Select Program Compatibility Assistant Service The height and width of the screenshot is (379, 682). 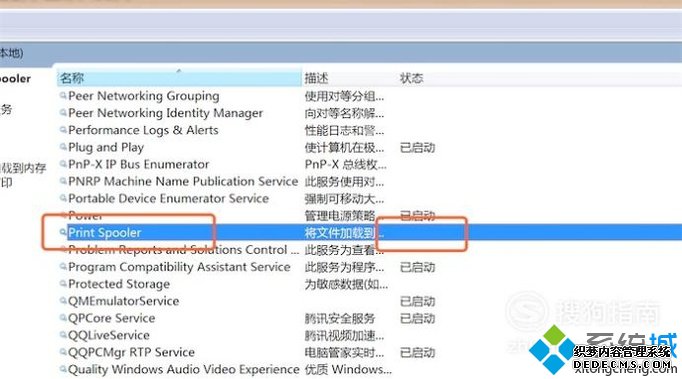coord(179,267)
